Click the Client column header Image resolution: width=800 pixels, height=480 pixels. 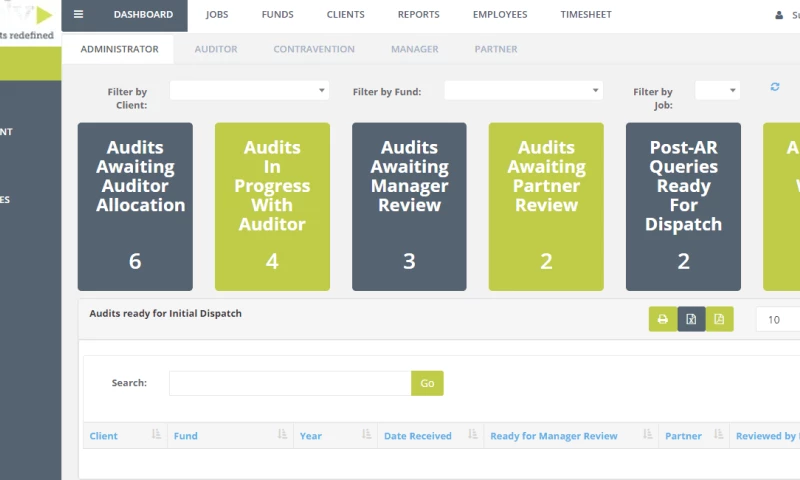tap(104, 436)
